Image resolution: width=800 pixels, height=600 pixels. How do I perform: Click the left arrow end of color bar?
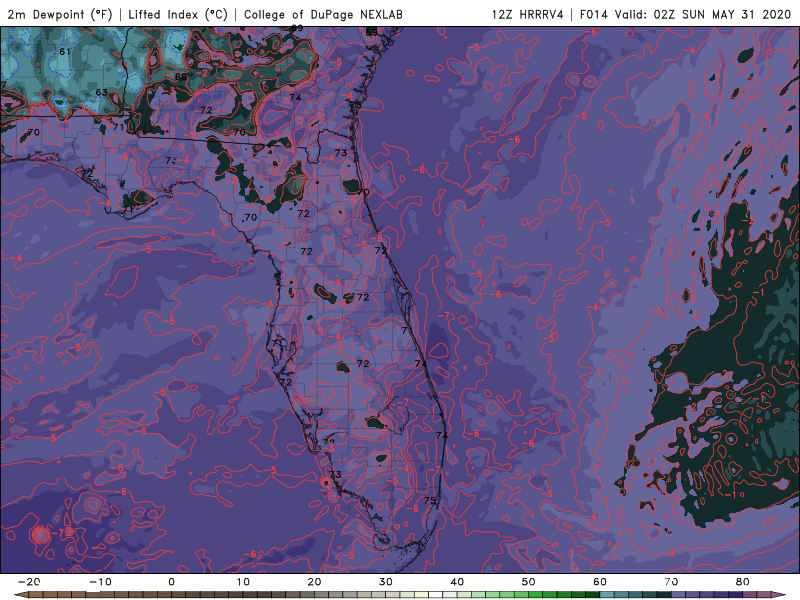click(x=20, y=595)
